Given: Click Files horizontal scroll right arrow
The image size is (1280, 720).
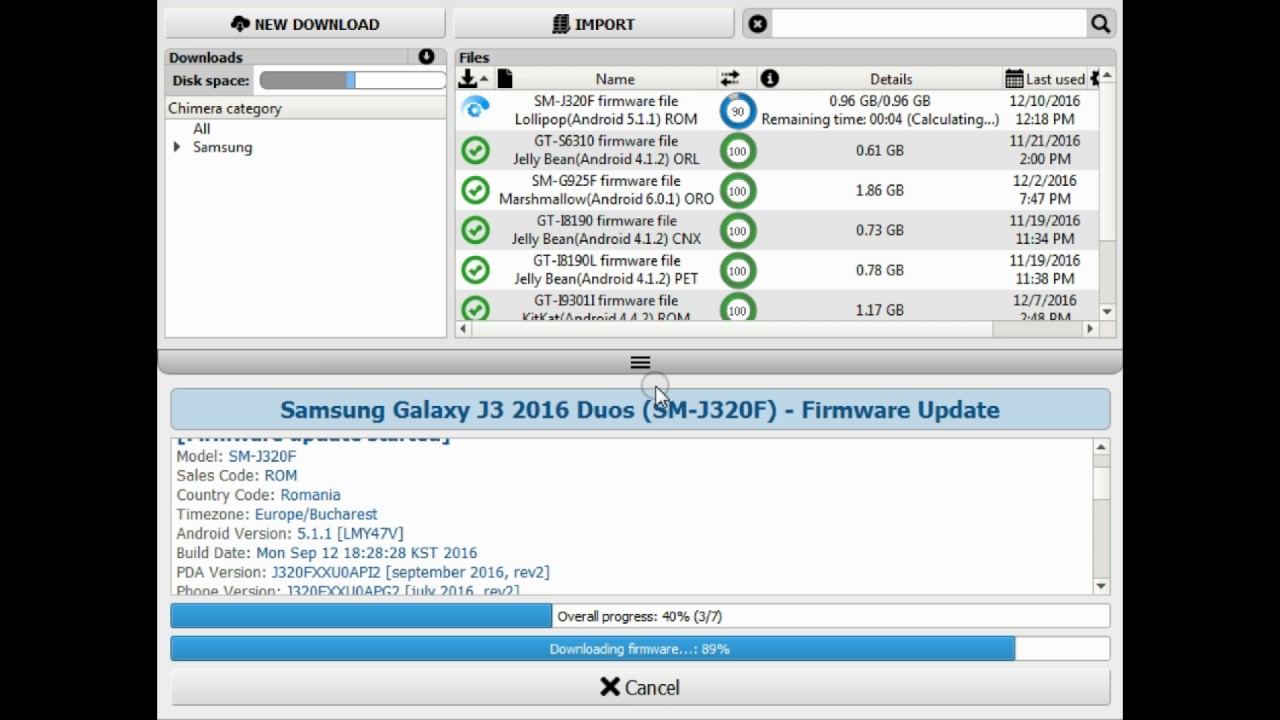Looking at the screenshot, I should [1090, 329].
